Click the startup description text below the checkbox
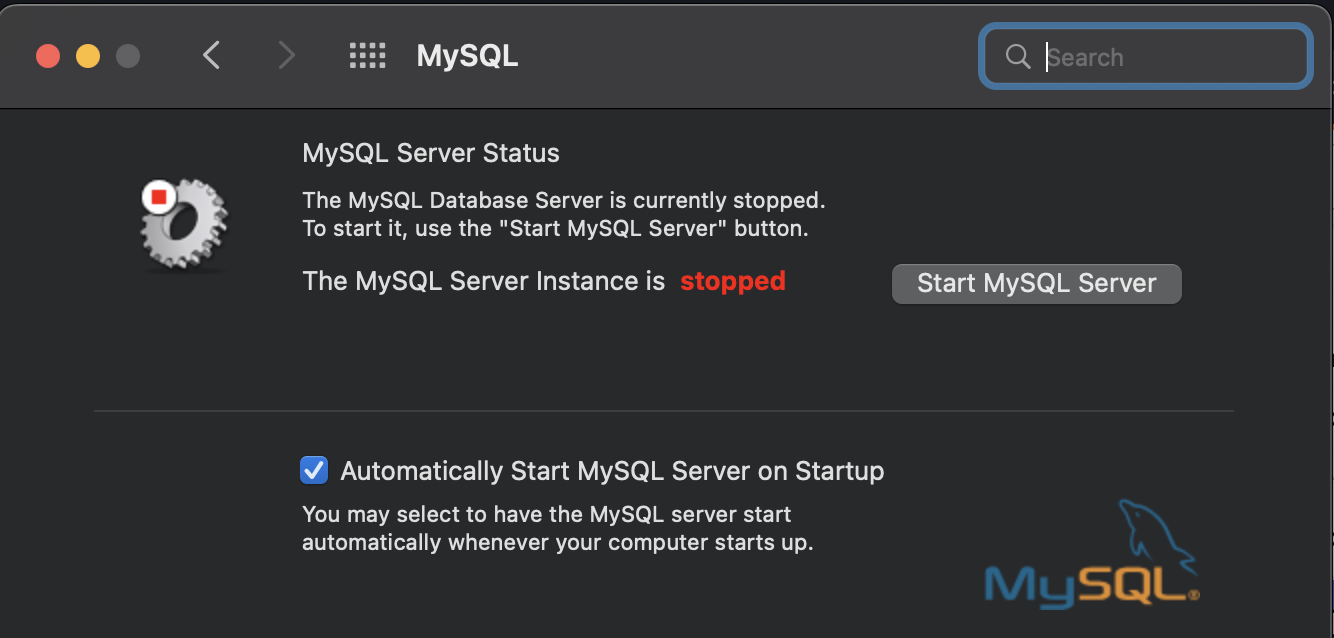This screenshot has height=638, width=1334. click(557, 529)
